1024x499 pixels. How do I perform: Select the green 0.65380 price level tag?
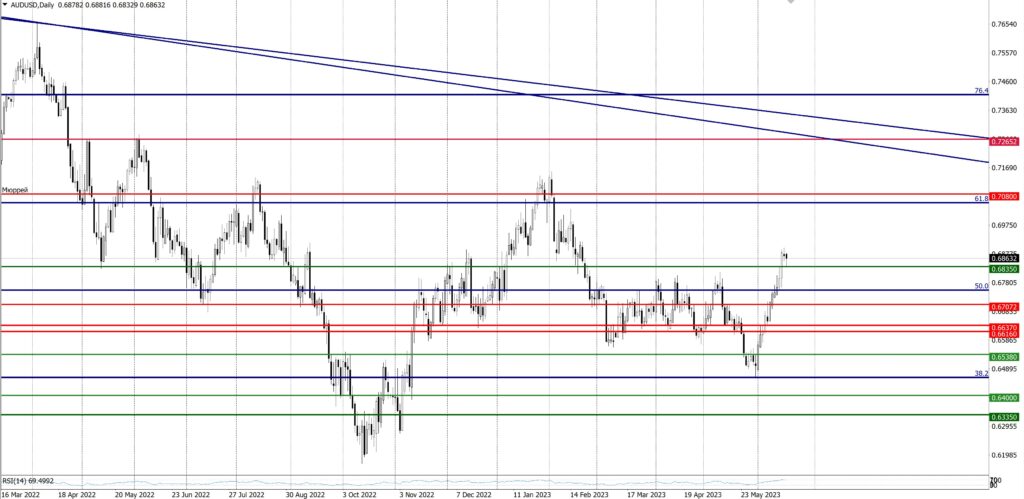point(1004,356)
